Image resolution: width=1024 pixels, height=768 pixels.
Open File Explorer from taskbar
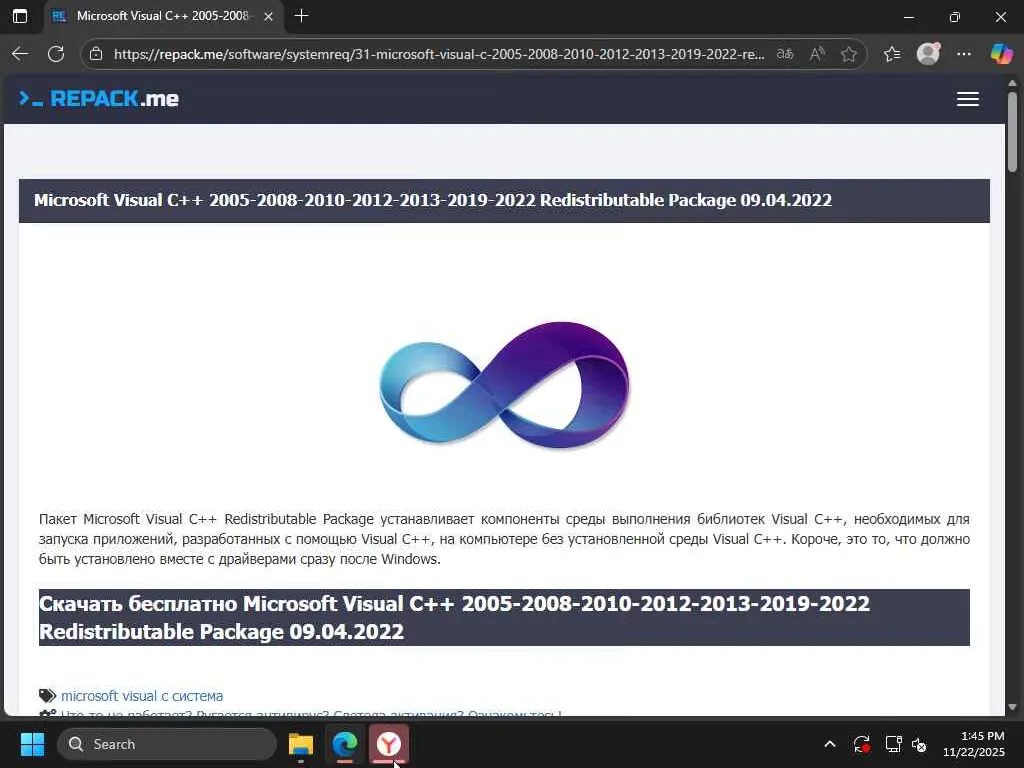pos(301,744)
